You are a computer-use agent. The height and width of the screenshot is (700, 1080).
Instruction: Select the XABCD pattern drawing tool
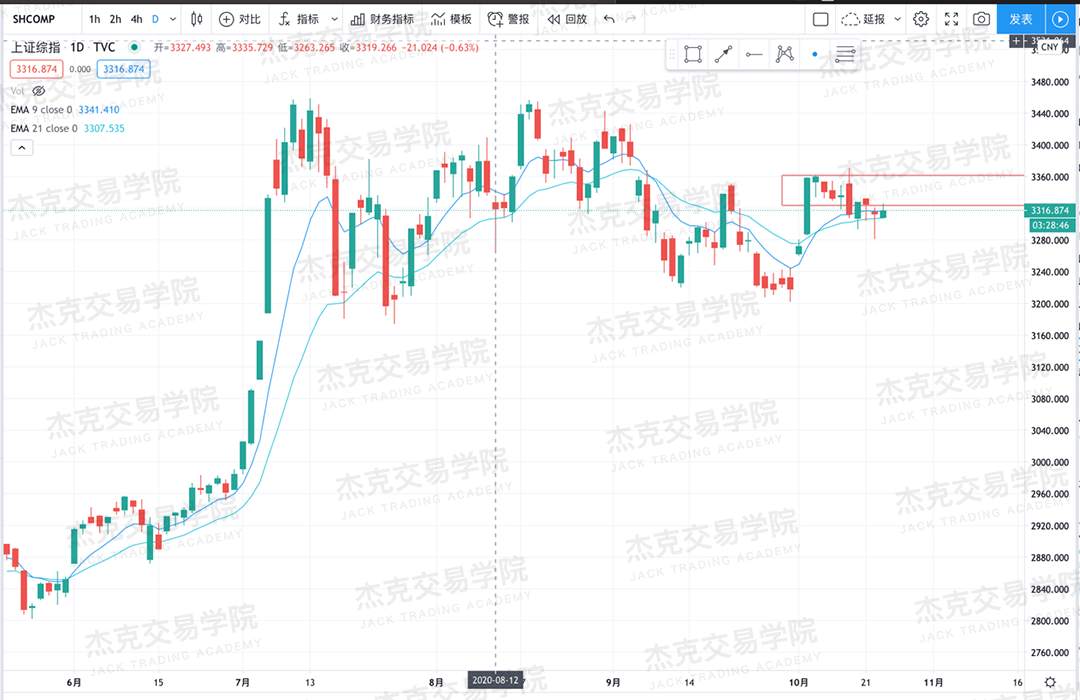tap(785, 54)
